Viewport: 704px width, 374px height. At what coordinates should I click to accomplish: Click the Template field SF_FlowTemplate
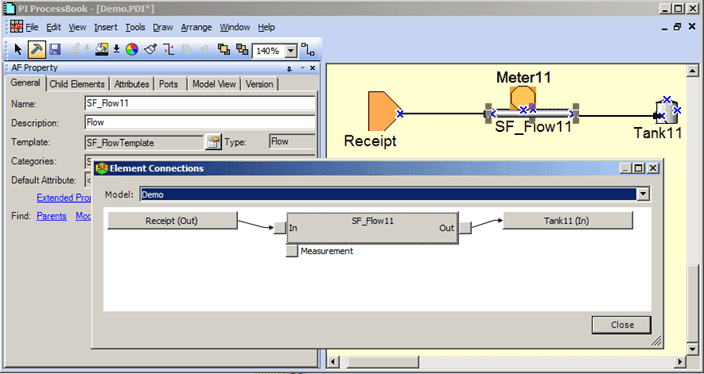coord(144,143)
